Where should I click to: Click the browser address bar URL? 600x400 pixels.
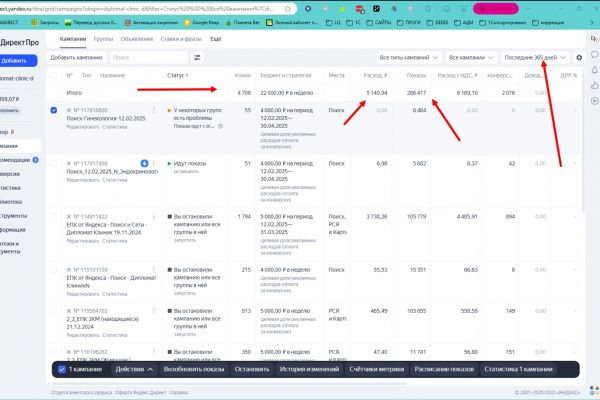point(137,8)
